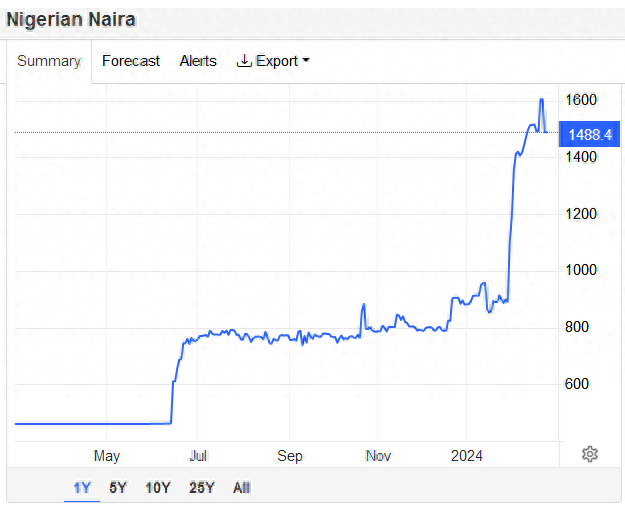Select the 1Y time range

pyautogui.click(x=82, y=488)
